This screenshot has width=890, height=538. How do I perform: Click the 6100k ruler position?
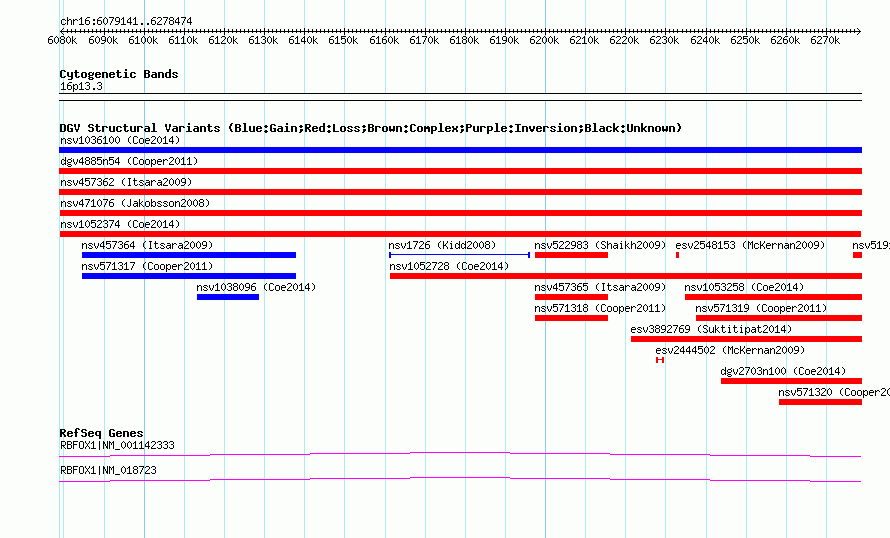(143, 40)
